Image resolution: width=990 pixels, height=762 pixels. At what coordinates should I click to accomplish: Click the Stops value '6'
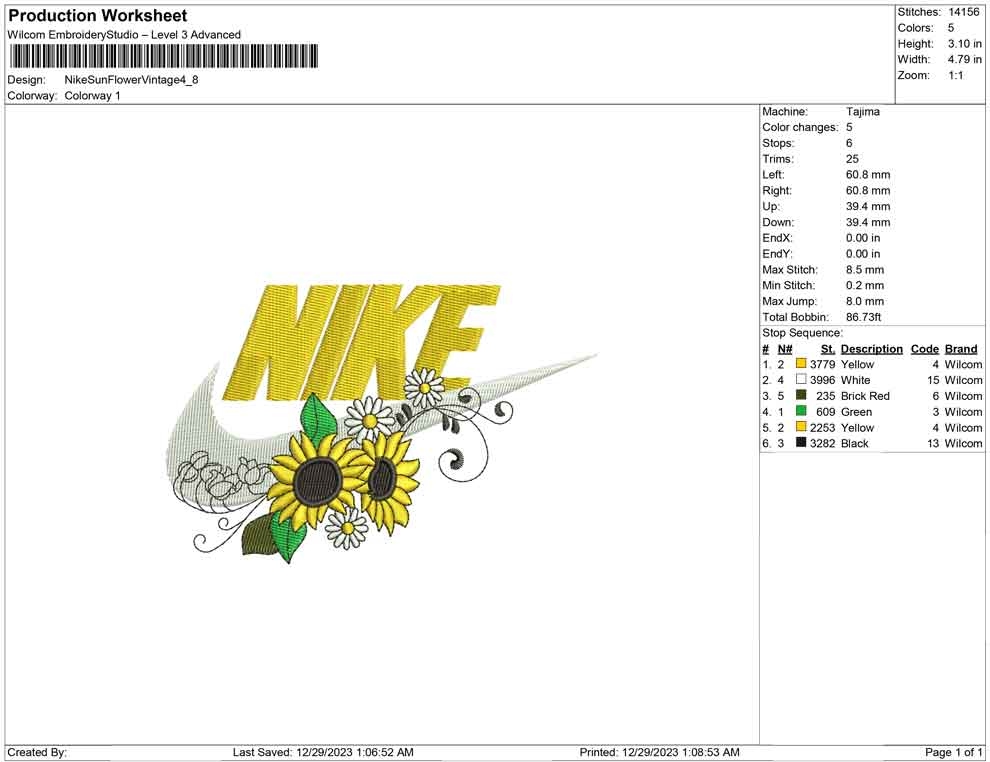coord(849,143)
